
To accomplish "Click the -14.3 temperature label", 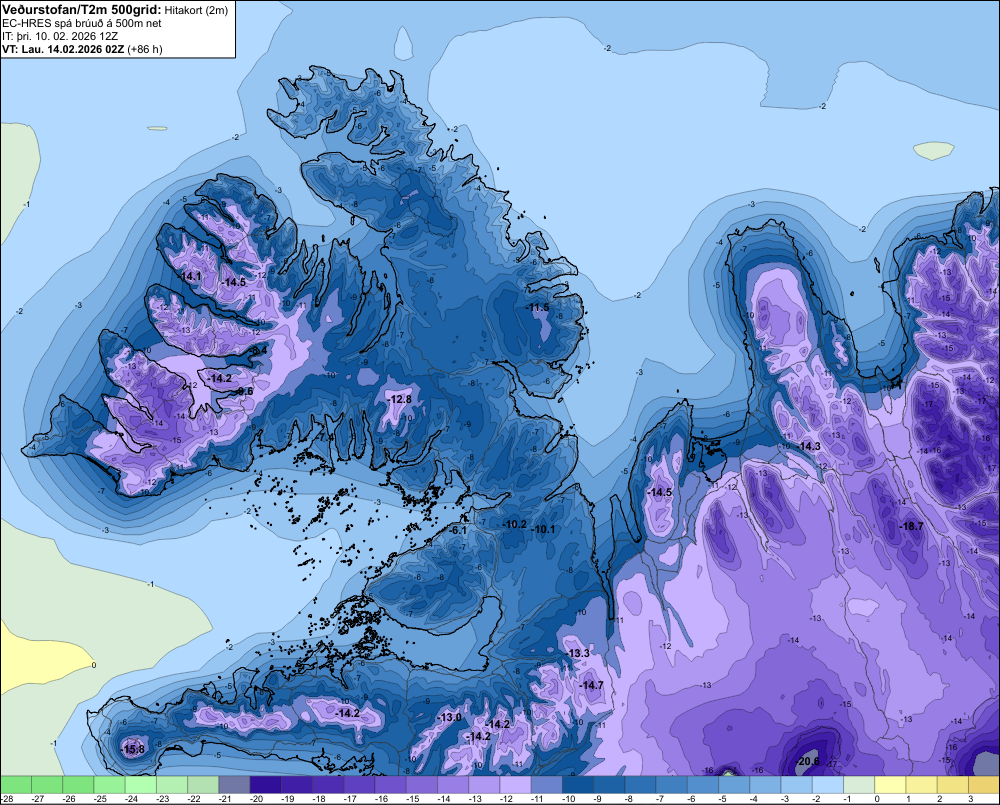I will pyautogui.click(x=809, y=446).
